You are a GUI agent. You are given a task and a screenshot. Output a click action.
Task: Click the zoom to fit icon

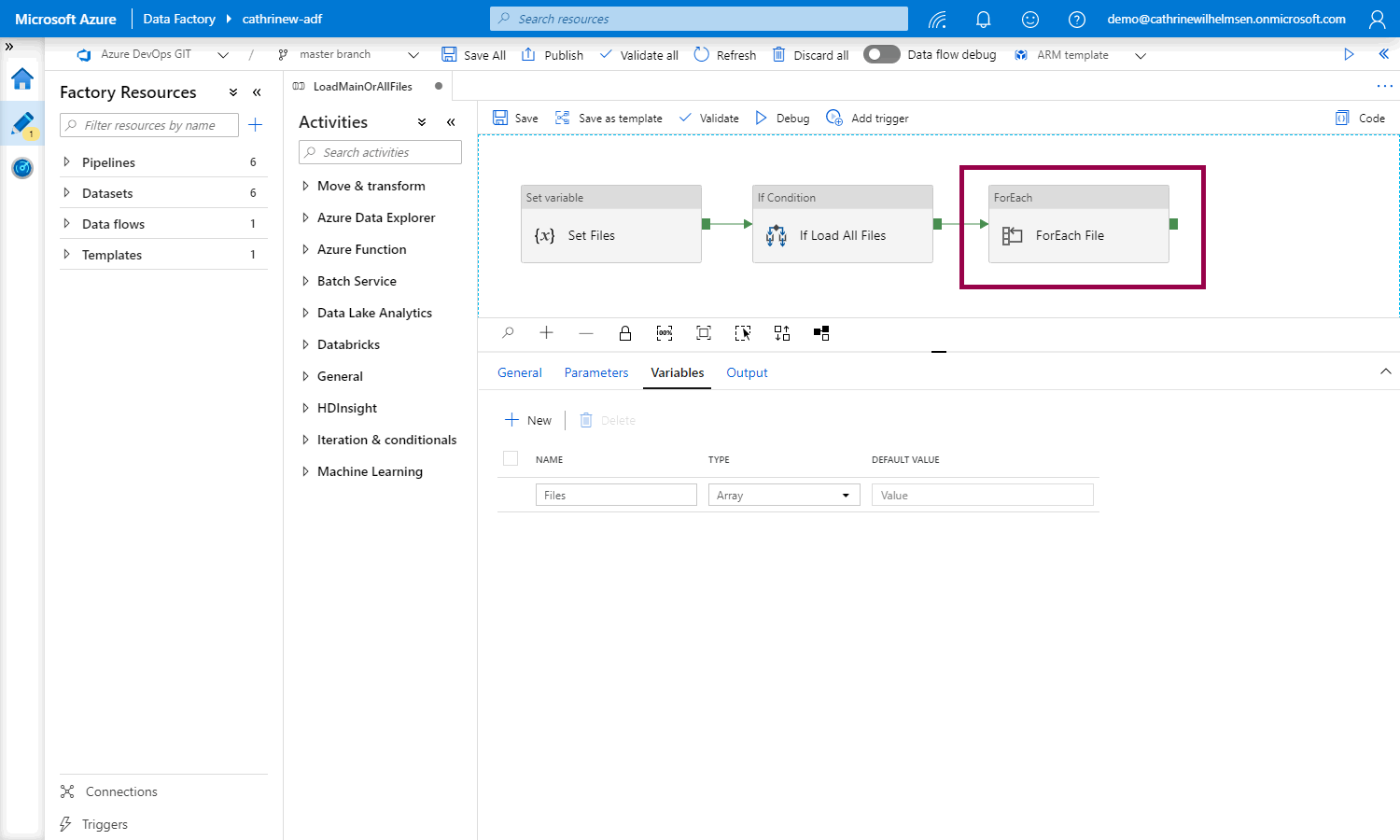(x=704, y=333)
